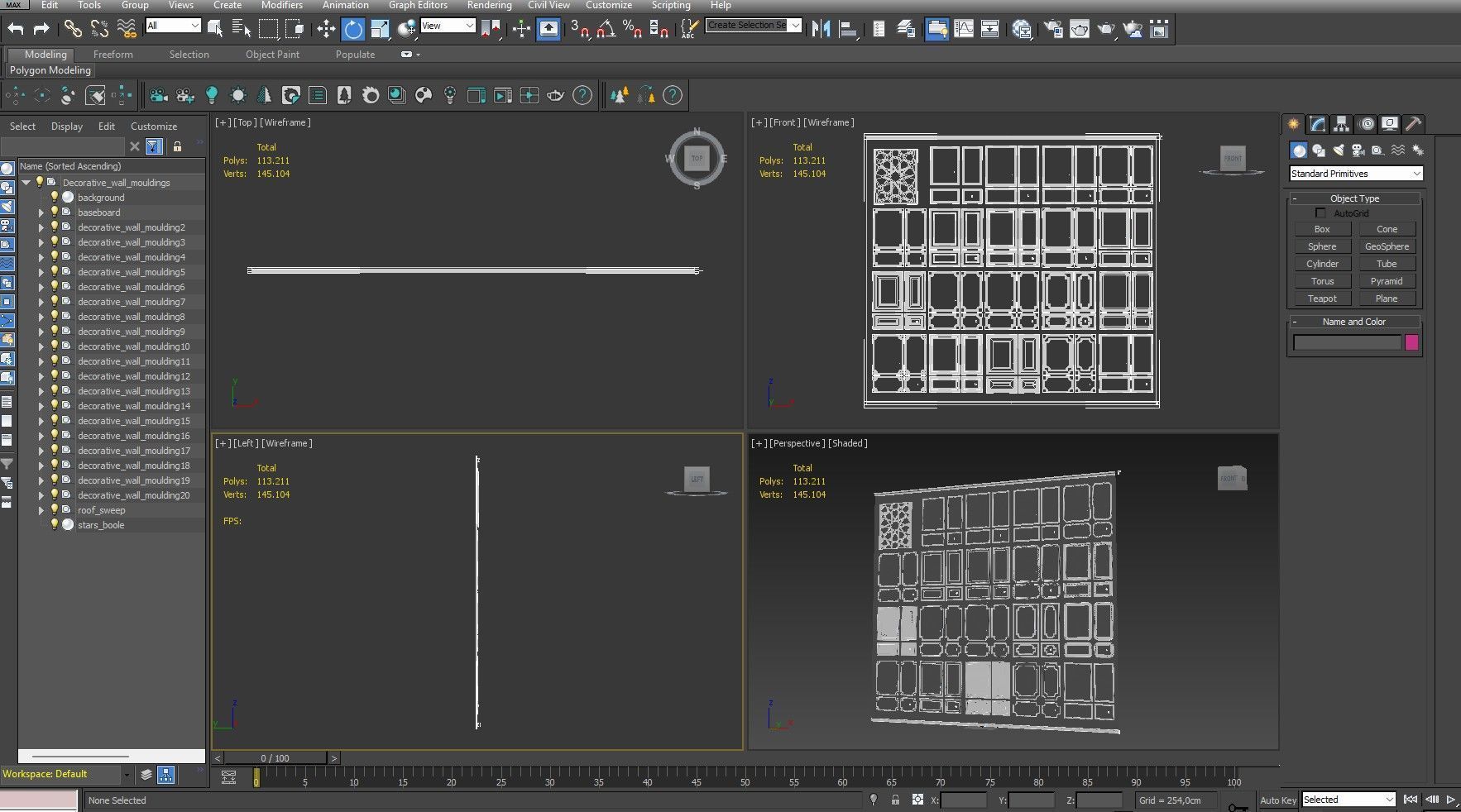Screen dimensions: 1461x812
Task: Toggle Angle Snap icon
Action: point(606,29)
